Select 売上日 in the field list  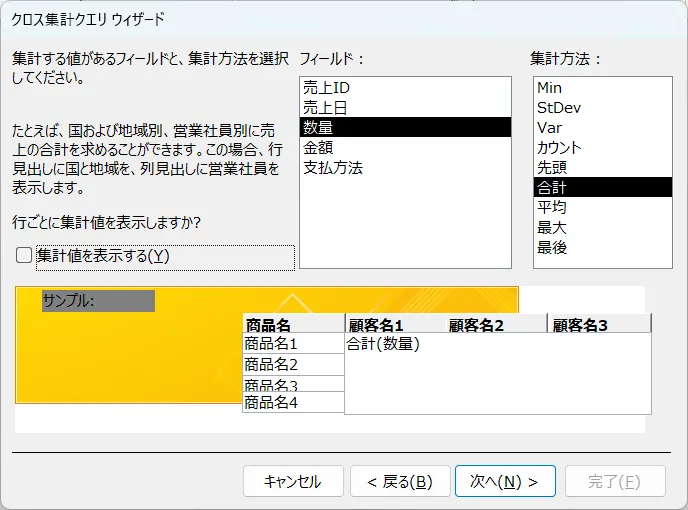click(405, 107)
